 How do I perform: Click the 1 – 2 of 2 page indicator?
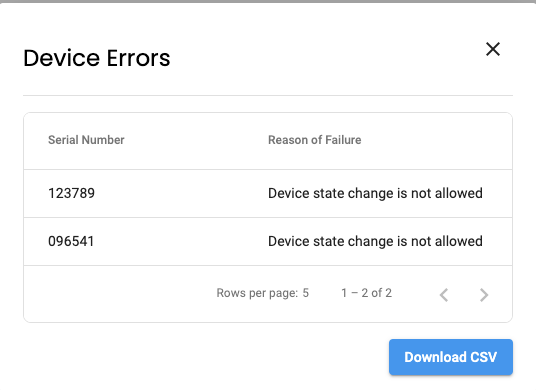tap(366, 293)
